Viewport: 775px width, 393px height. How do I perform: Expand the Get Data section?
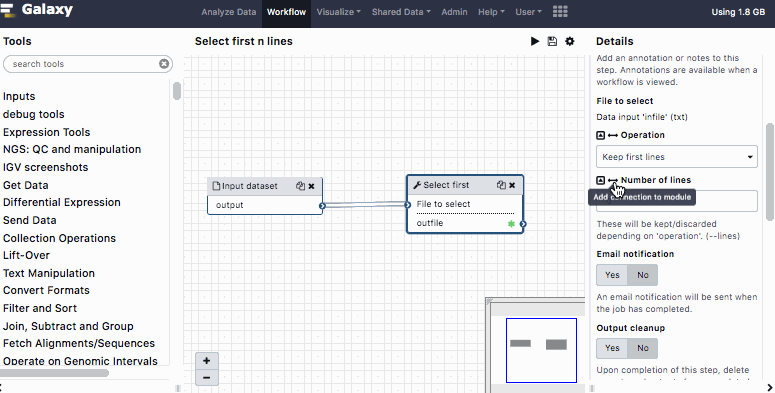pos(26,185)
